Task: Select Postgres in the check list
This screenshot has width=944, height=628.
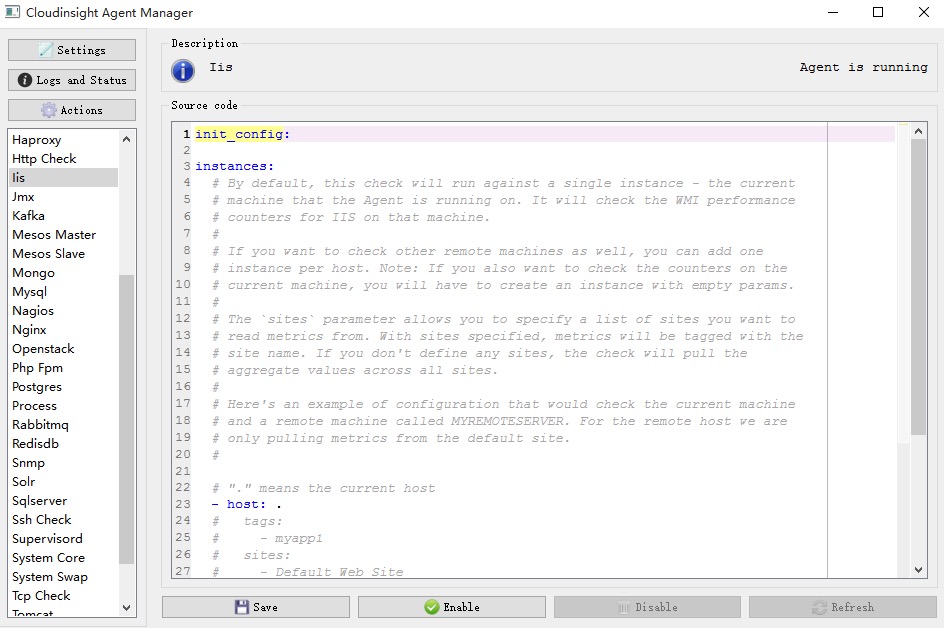Action: [64, 387]
